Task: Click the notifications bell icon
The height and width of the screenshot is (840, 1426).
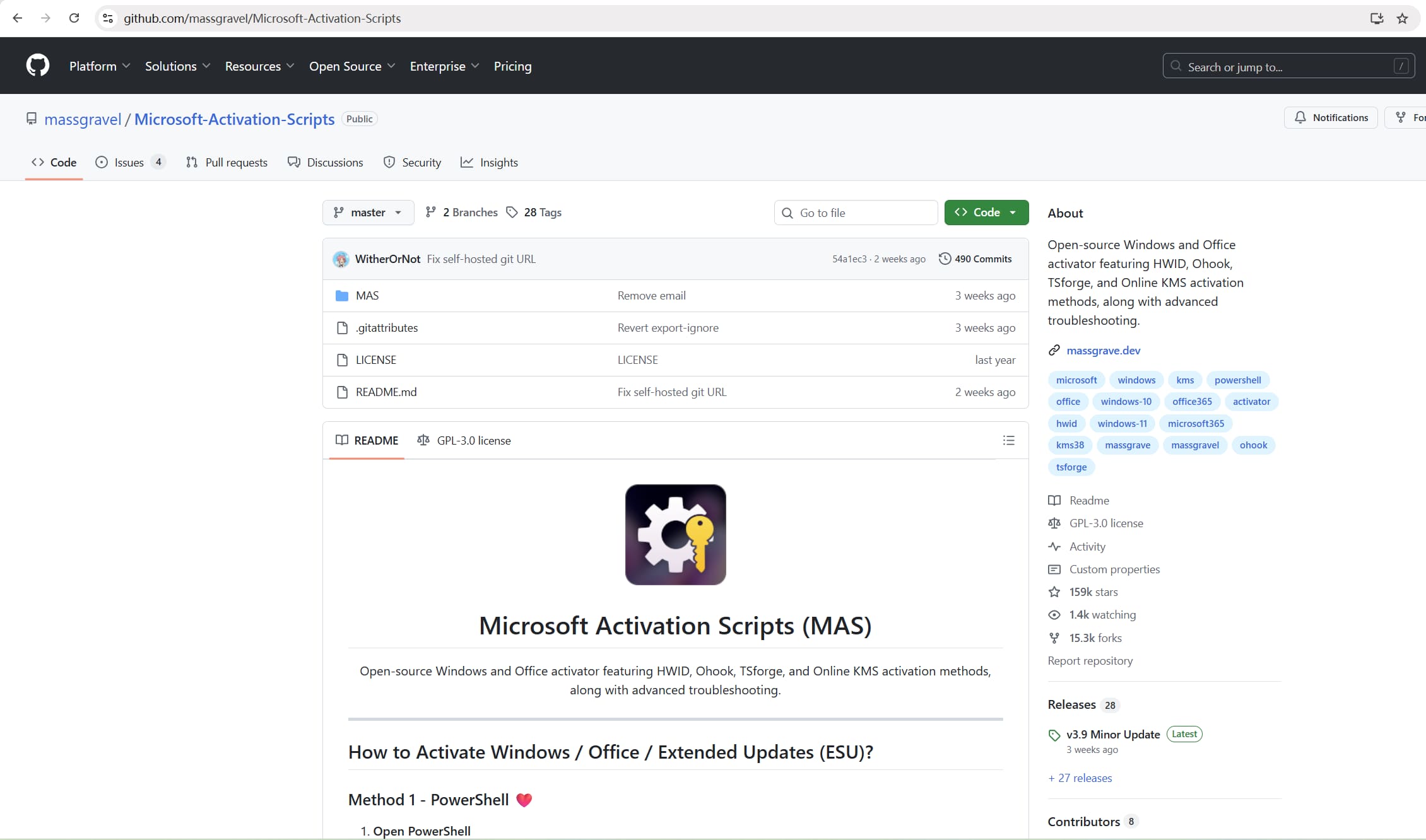Action: tap(1301, 117)
